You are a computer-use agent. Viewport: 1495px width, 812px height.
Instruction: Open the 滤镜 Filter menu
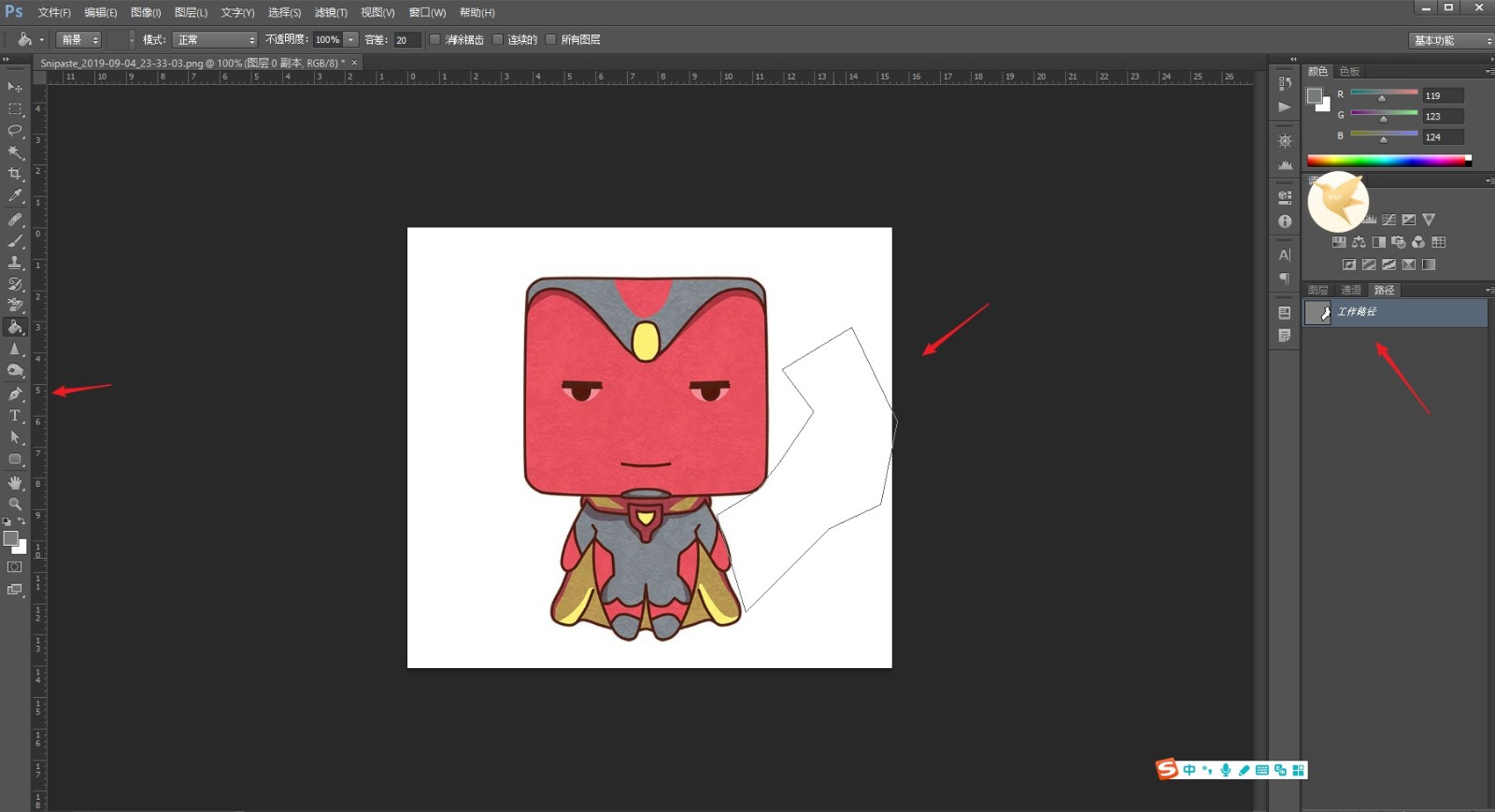331,12
